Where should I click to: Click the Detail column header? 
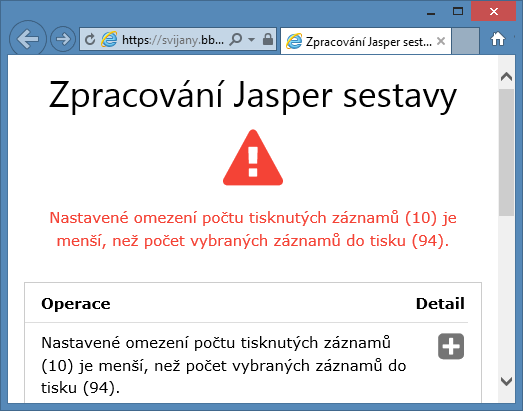click(x=440, y=304)
